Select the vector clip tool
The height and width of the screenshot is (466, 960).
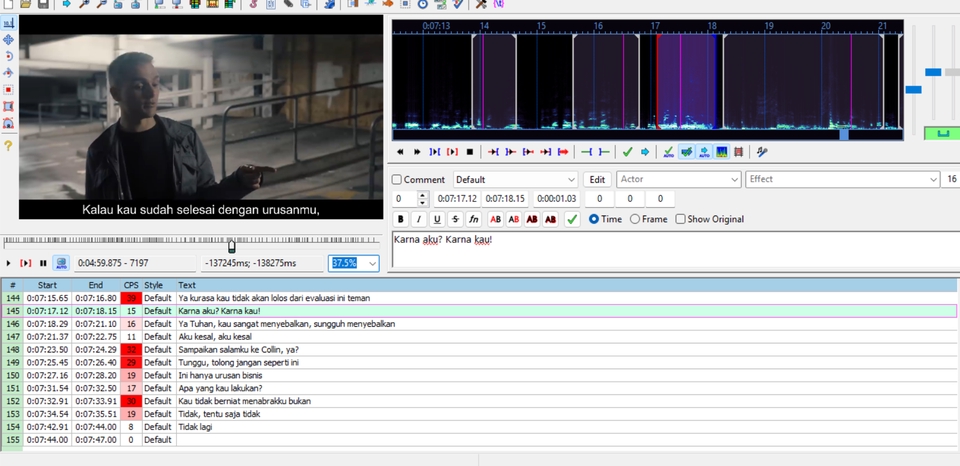coord(9,123)
